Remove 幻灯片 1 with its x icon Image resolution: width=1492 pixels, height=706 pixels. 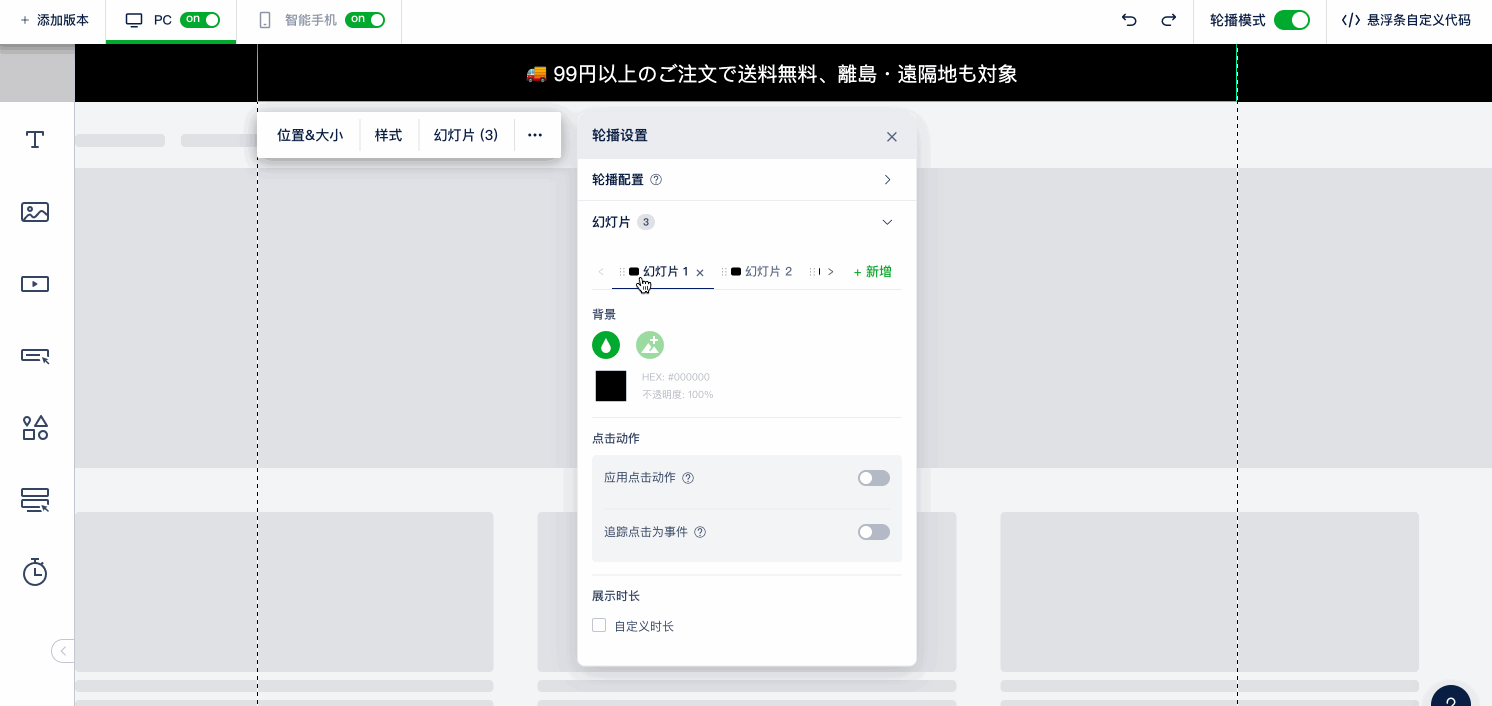pos(700,272)
